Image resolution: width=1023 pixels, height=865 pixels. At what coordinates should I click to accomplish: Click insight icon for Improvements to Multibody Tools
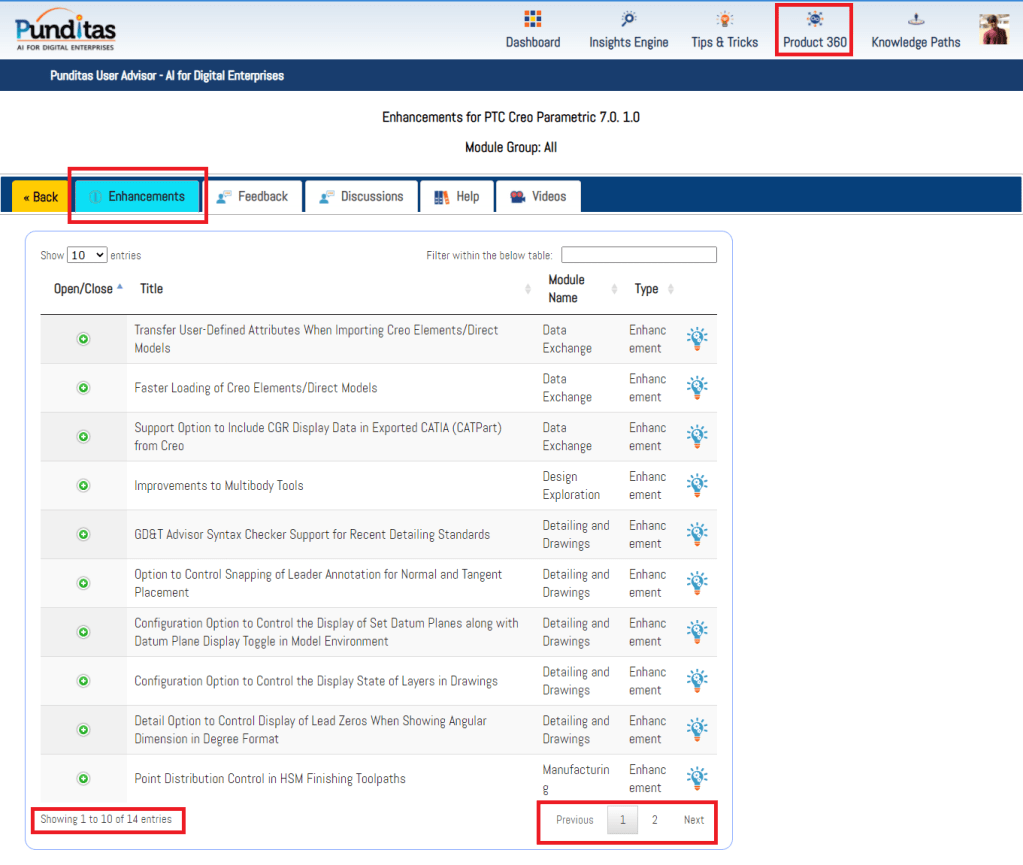(x=697, y=486)
